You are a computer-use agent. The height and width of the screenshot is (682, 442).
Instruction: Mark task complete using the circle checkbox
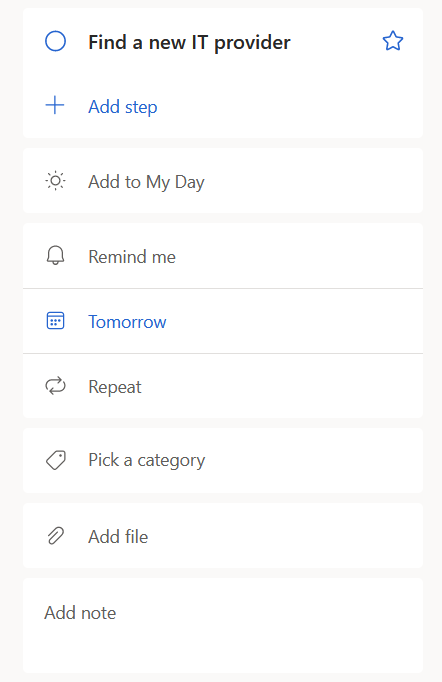point(55,42)
